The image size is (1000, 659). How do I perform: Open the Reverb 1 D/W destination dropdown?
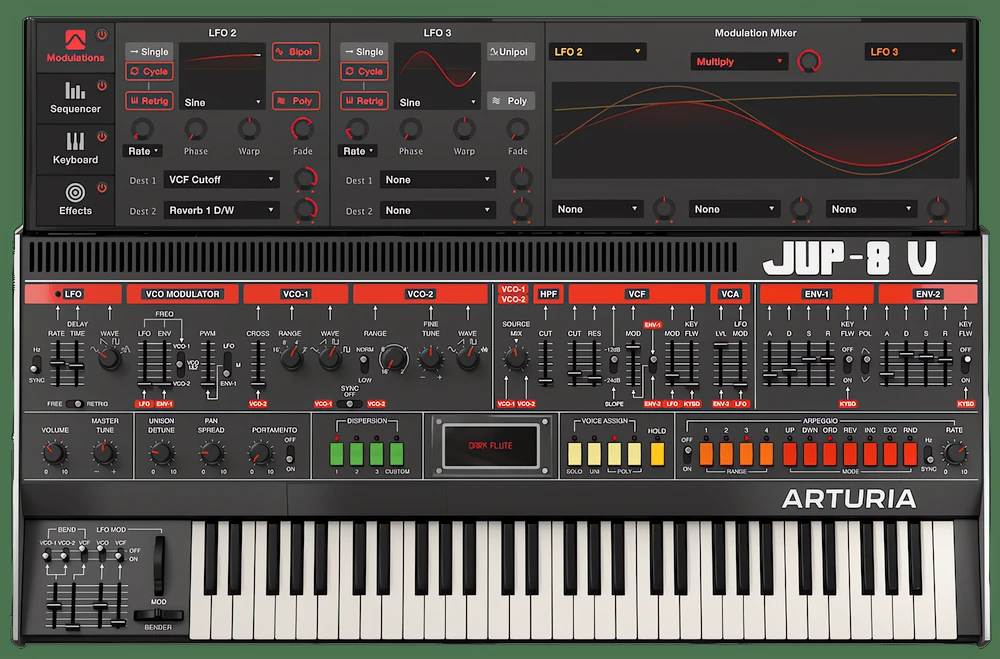221,211
